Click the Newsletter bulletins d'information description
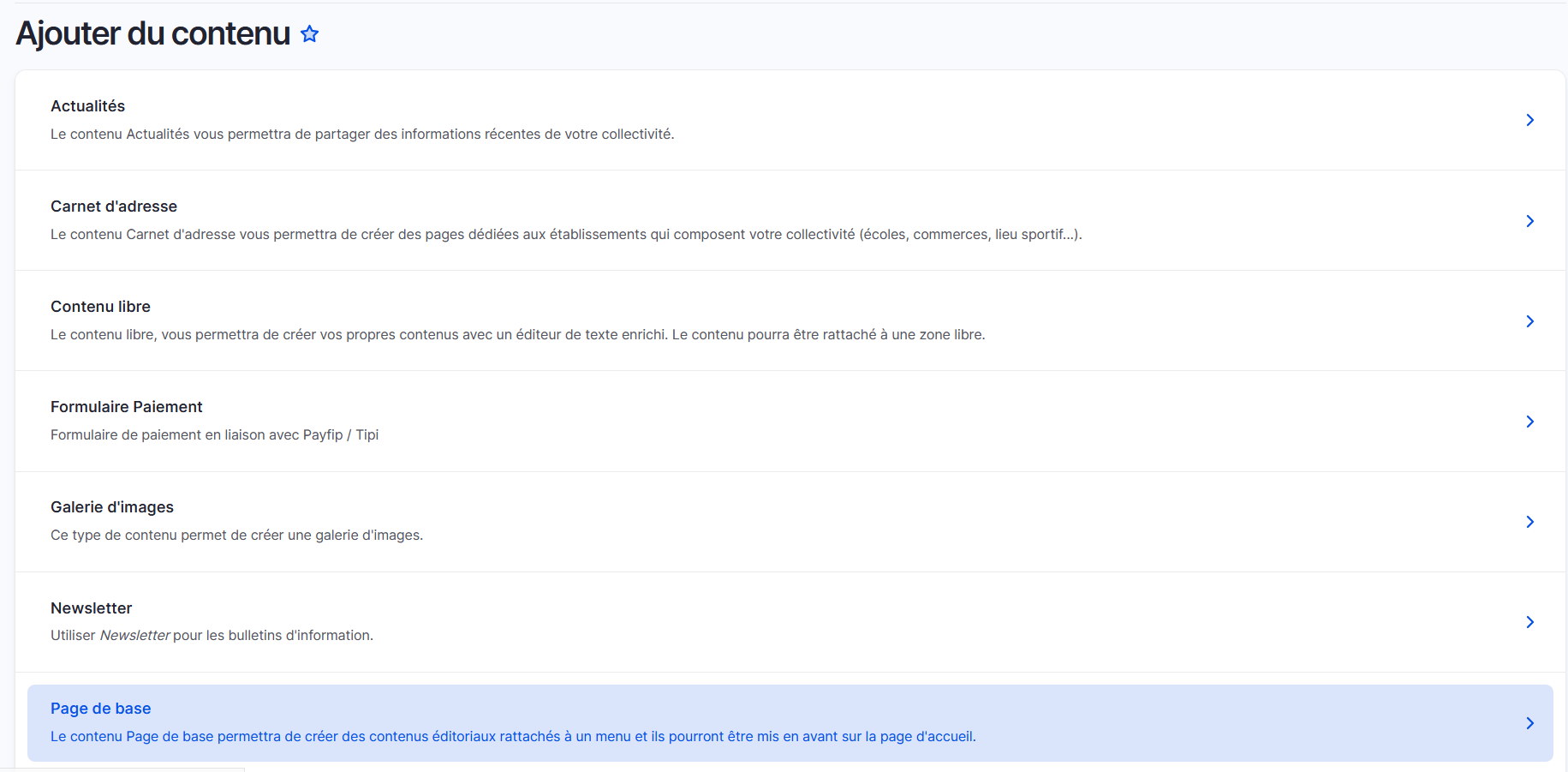This screenshot has height=772, width=1568. click(212, 636)
